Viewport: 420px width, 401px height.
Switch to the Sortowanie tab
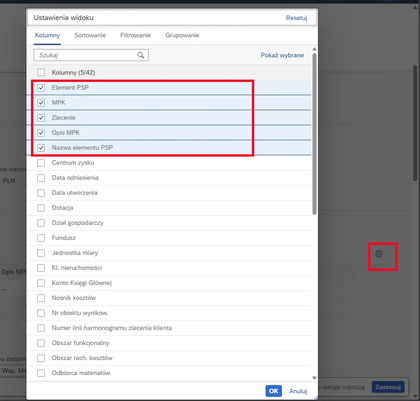90,35
